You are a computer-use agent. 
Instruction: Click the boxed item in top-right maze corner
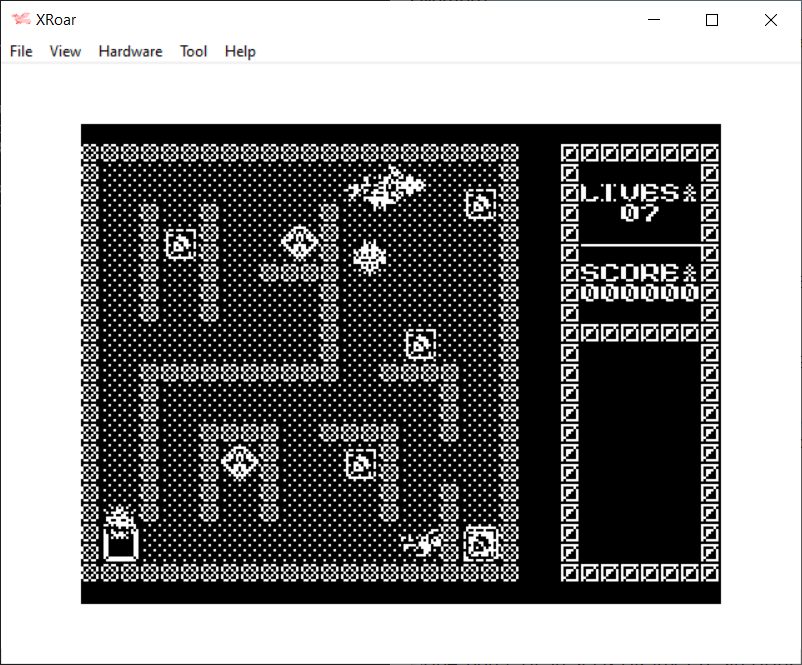(481, 204)
